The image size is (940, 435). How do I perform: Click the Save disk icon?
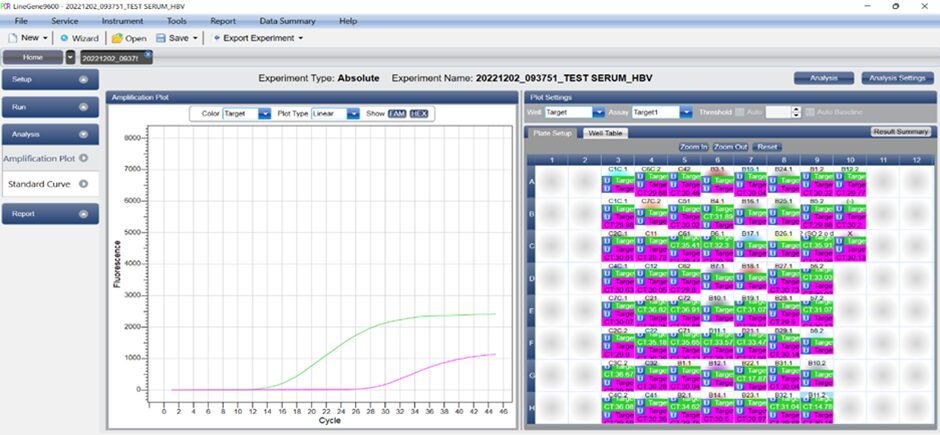(x=161, y=38)
